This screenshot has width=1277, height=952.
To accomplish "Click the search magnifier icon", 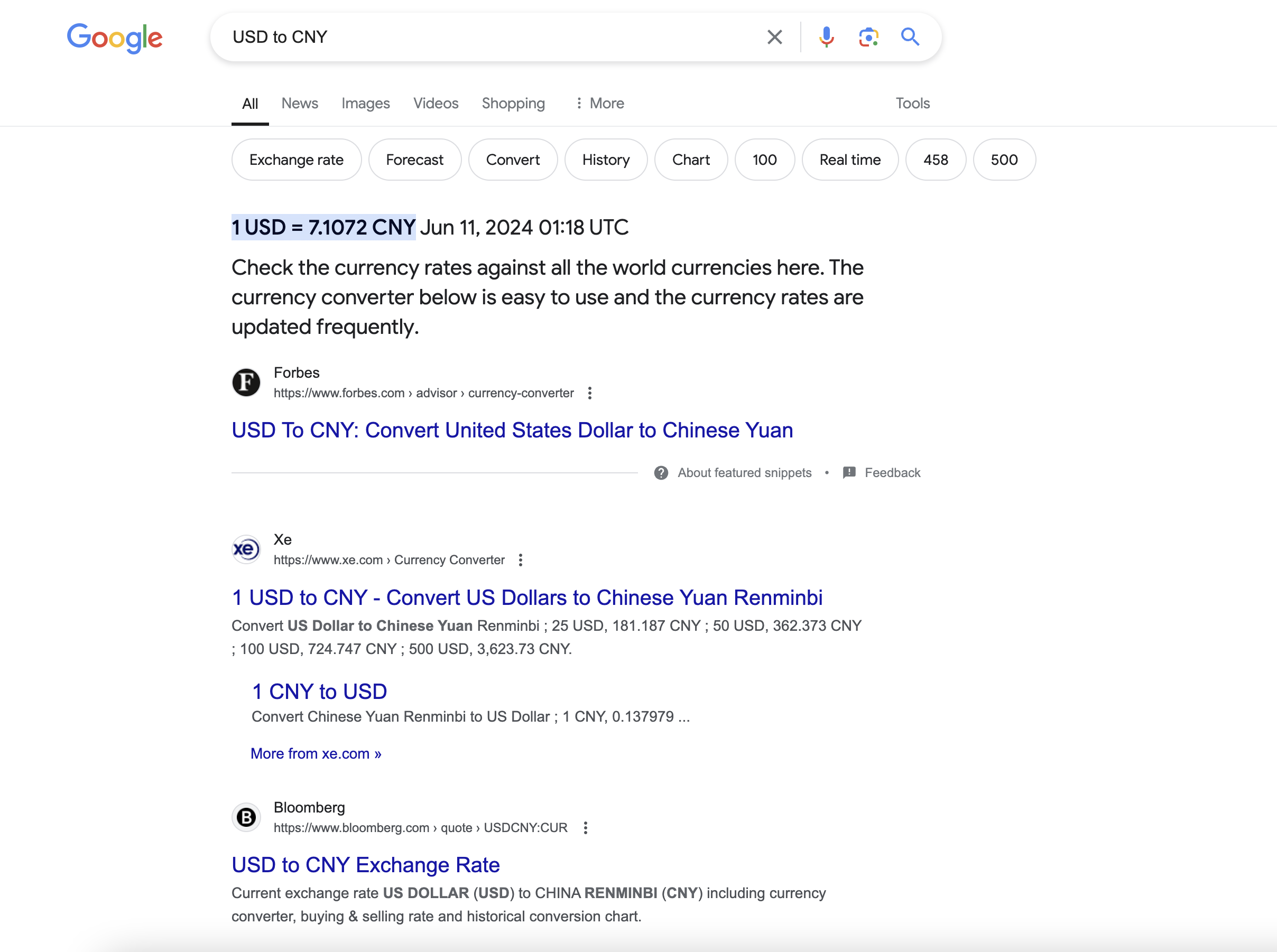I will (x=910, y=36).
